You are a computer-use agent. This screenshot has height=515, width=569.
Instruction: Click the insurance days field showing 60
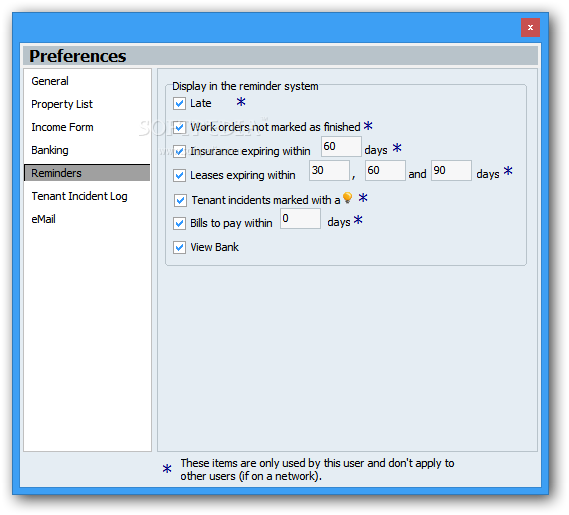click(x=341, y=146)
